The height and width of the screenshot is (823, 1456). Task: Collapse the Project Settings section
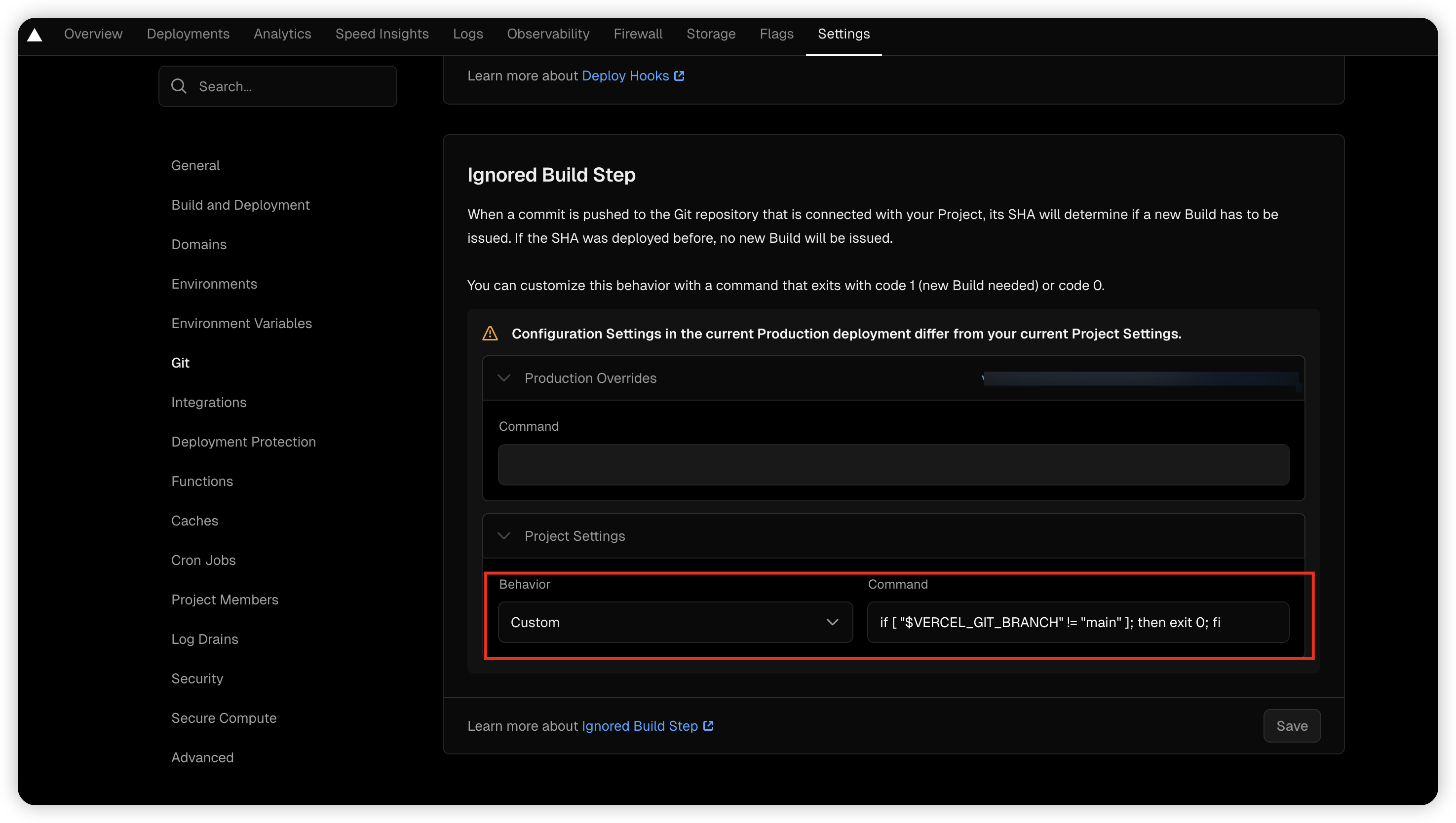click(504, 535)
